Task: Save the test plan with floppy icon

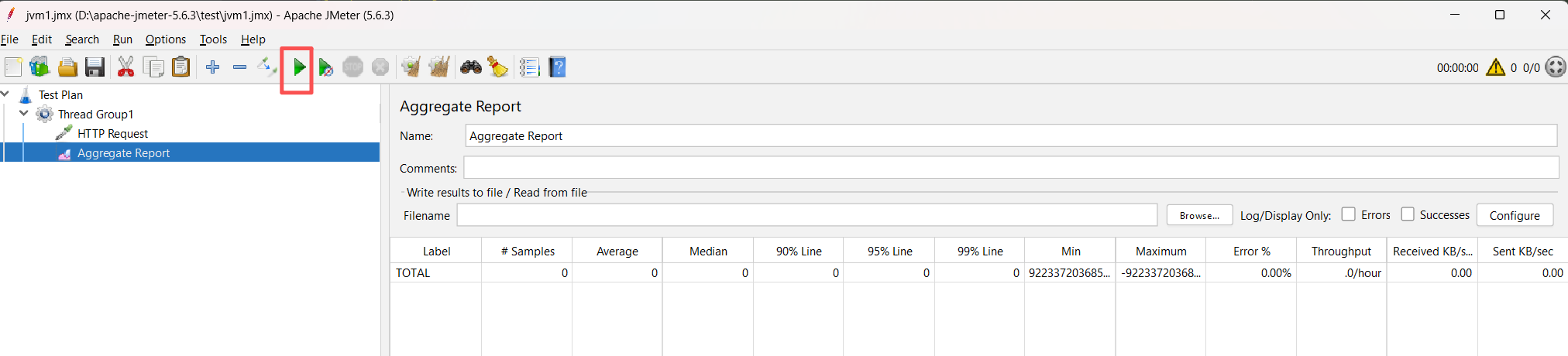Action: click(x=95, y=67)
